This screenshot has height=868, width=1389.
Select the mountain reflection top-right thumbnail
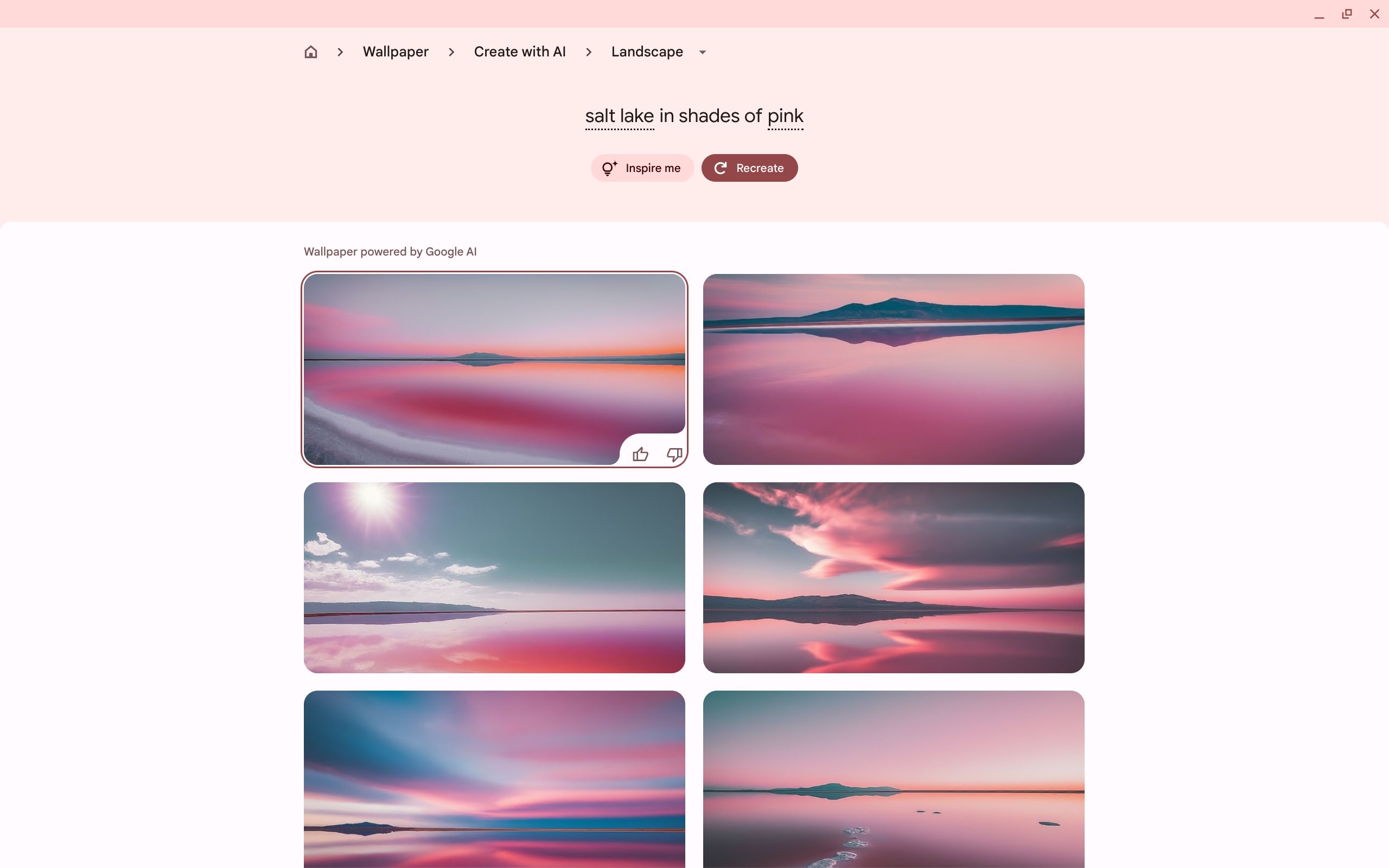[x=894, y=369]
